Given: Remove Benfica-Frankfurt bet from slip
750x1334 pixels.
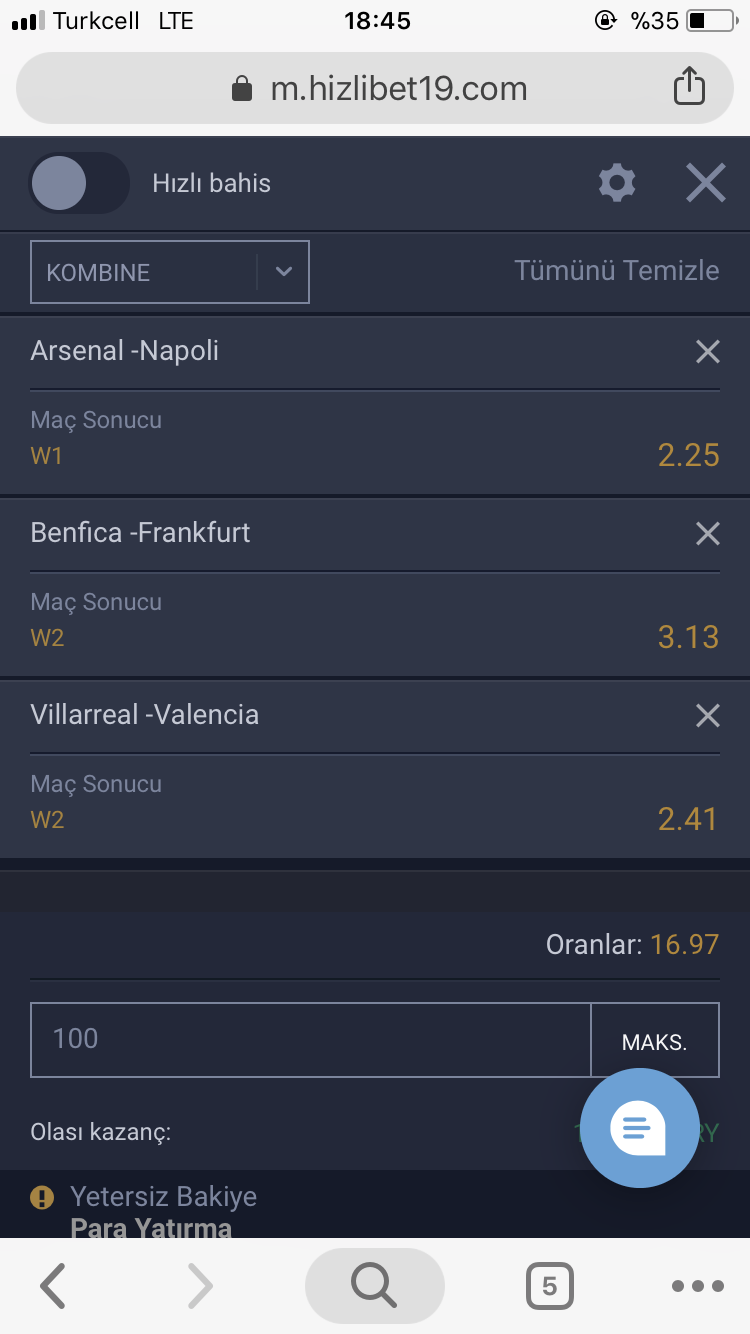Looking at the screenshot, I should 707,533.
